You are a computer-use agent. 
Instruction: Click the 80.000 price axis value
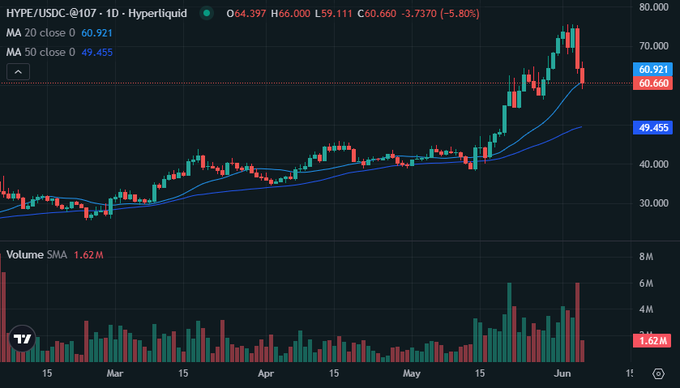(x=654, y=7)
